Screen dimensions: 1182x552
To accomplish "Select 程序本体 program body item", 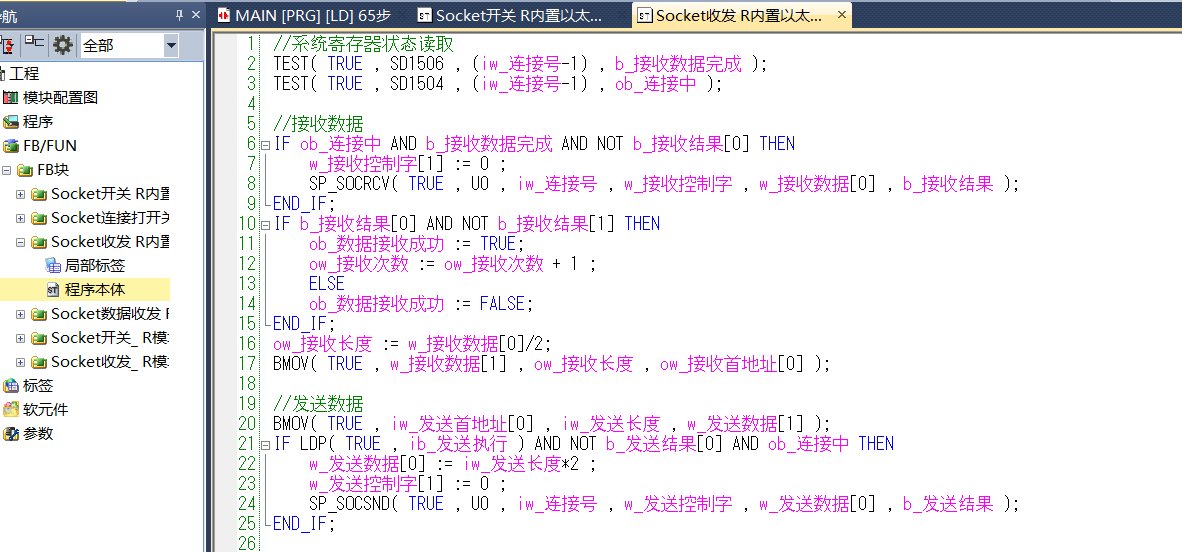I will [94, 290].
